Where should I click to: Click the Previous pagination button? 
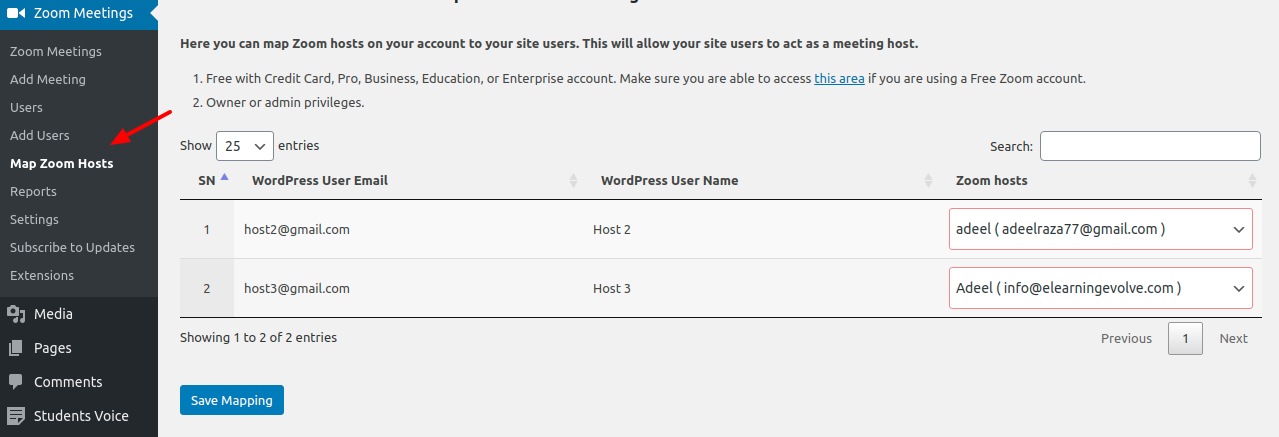coord(1126,338)
